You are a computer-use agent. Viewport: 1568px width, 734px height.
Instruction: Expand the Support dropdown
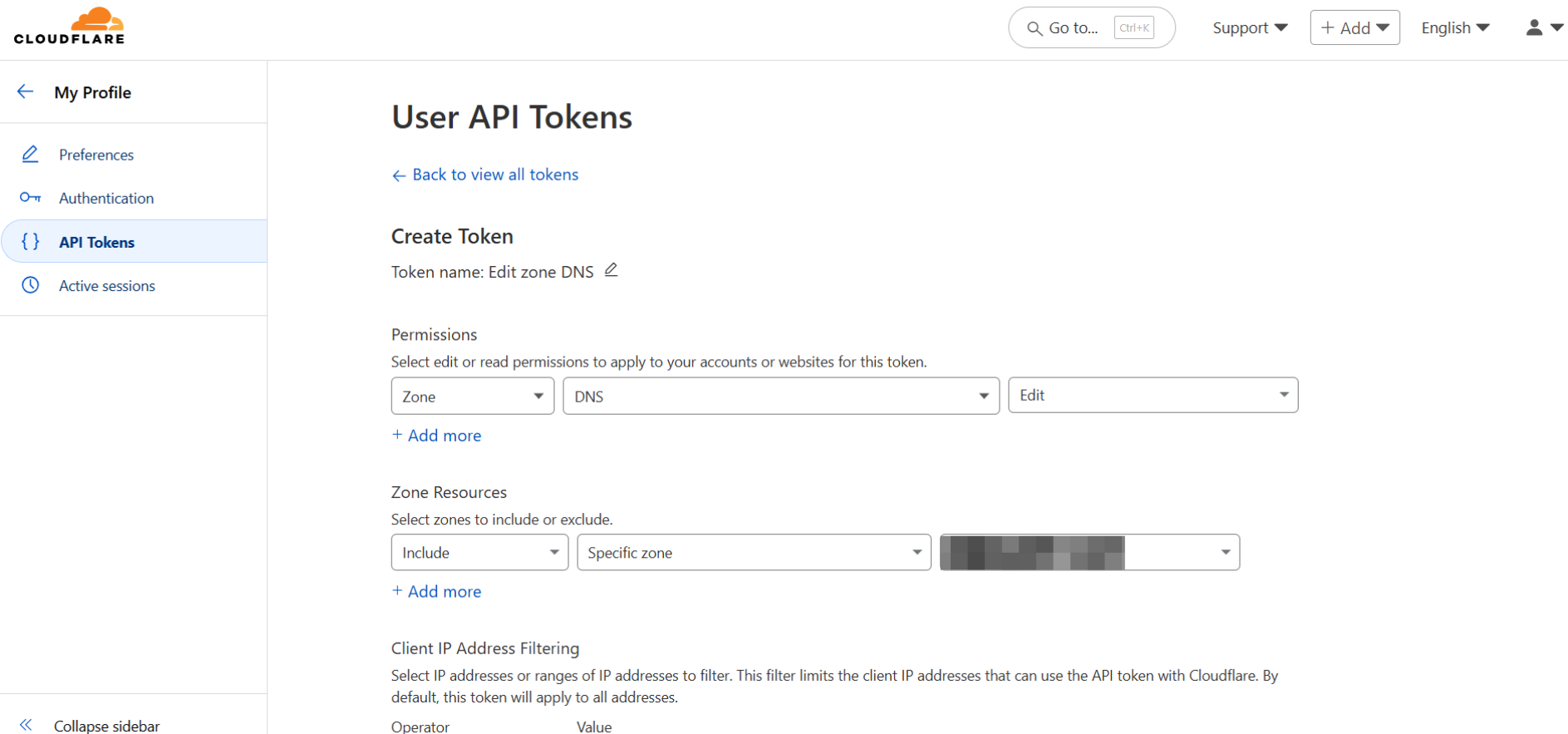coord(1250,27)
